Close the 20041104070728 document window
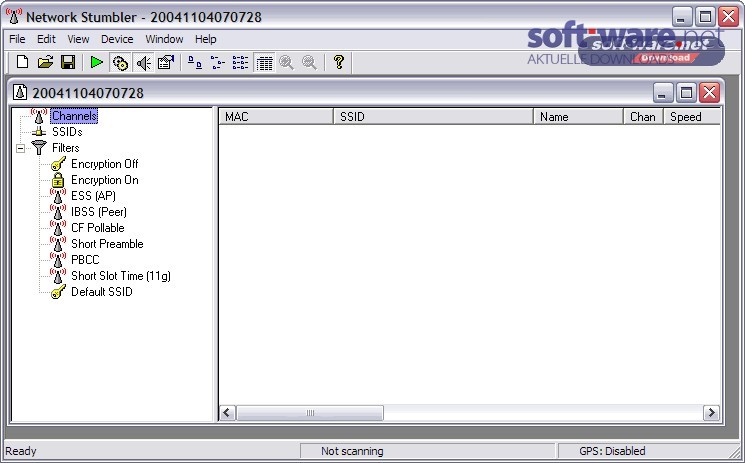Image resolution: width=745 pixels, height=463 pixels. [x=709, y=93]
